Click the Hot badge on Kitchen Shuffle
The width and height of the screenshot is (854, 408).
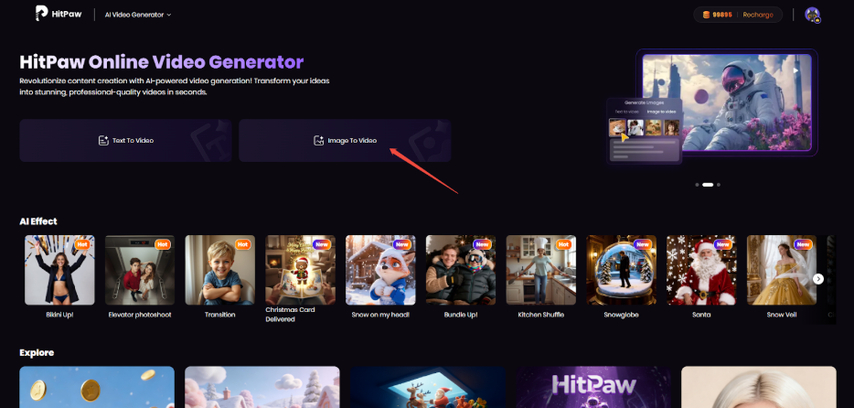click(x=564, y=245)
